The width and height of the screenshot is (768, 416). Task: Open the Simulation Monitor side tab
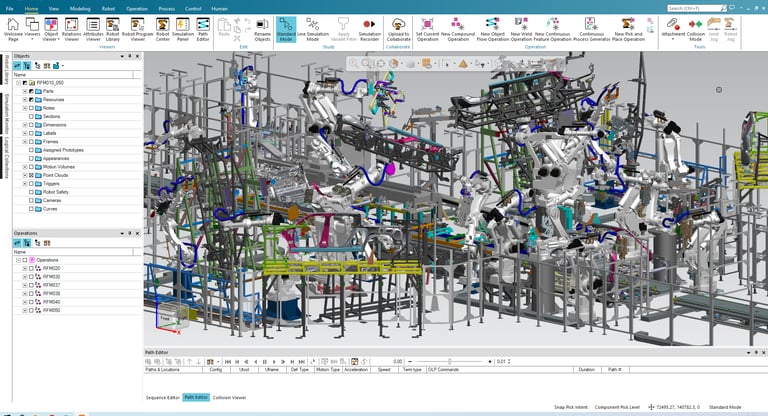(7, 114)
